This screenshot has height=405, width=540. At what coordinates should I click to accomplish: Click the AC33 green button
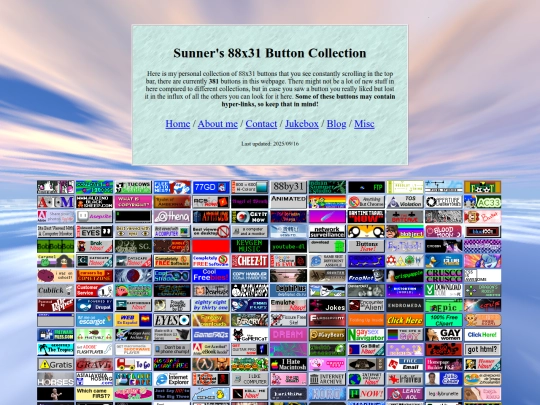(482, 202)
